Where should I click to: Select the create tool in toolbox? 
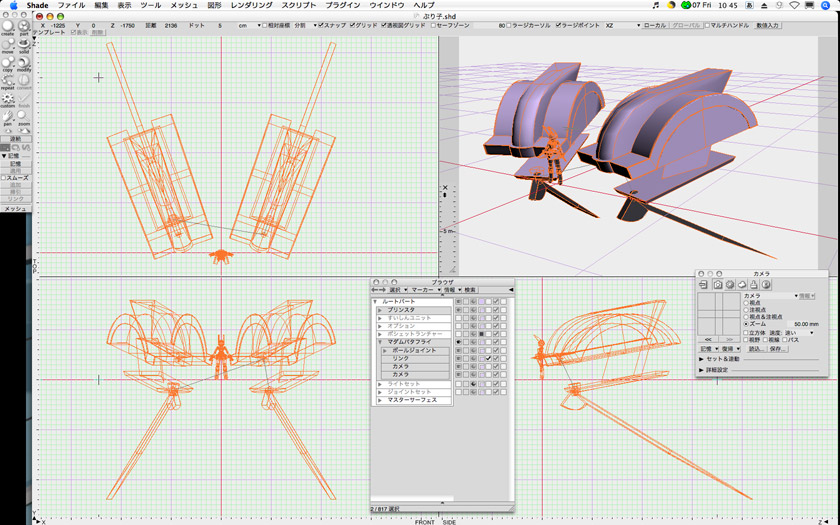(x=8, y=26)
